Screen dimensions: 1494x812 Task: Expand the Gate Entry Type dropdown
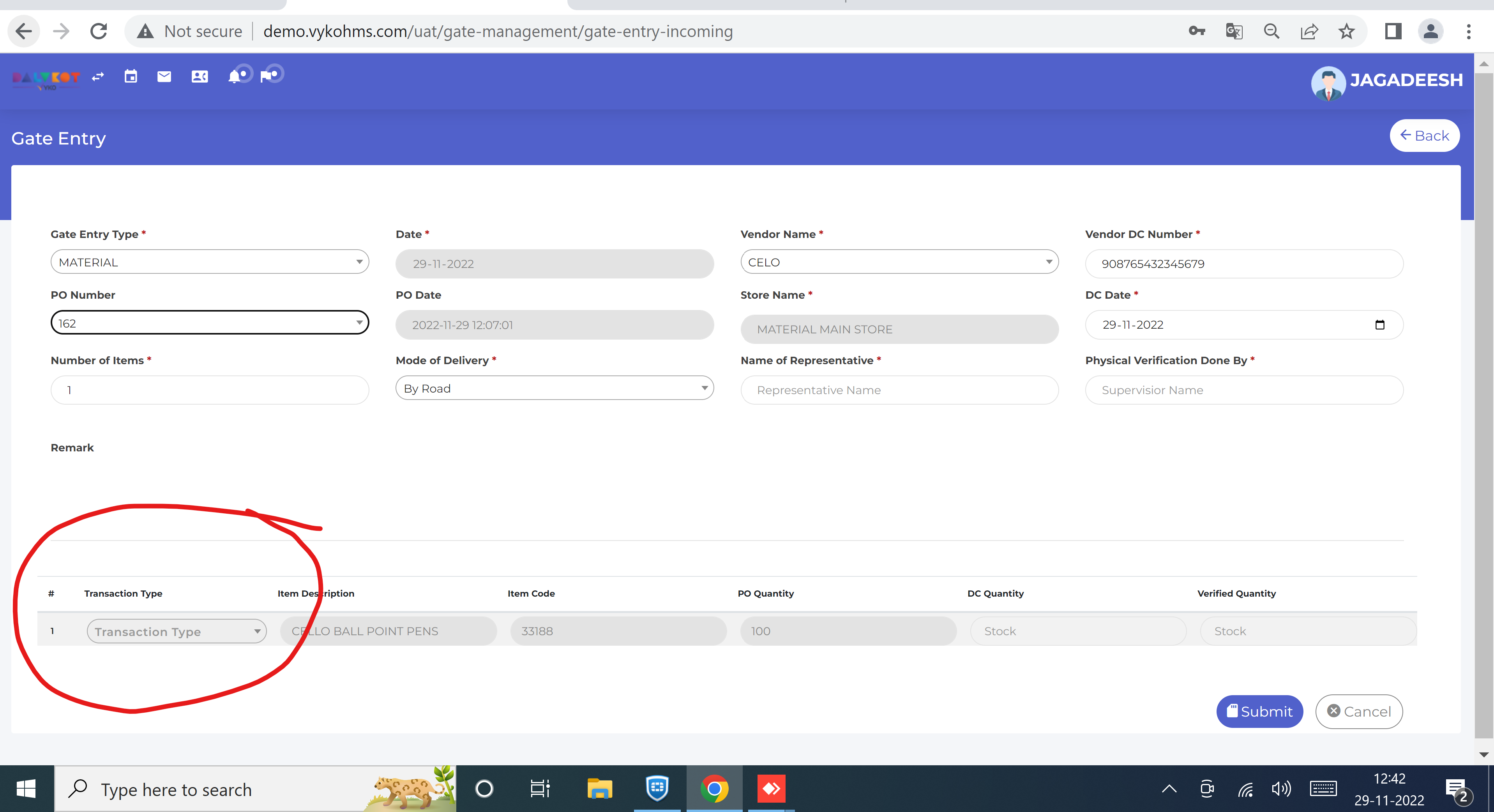(210, 262)
